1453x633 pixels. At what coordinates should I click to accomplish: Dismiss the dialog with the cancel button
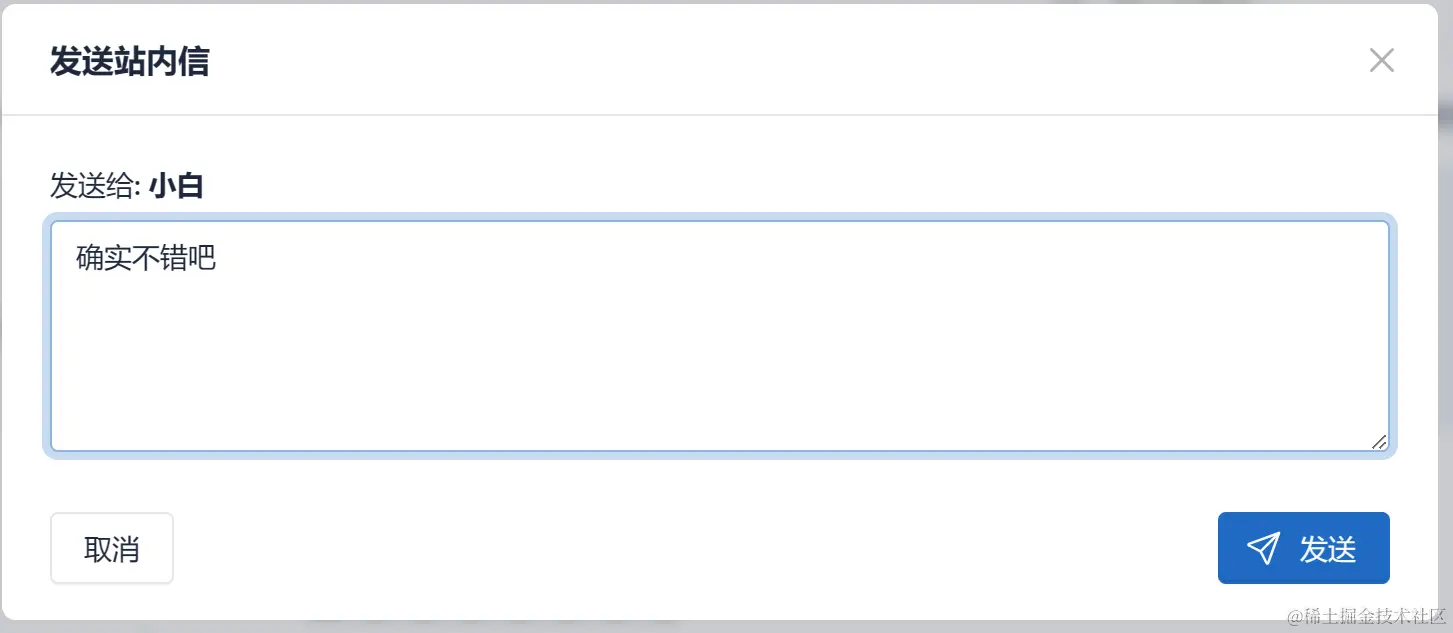pos(111,547)
